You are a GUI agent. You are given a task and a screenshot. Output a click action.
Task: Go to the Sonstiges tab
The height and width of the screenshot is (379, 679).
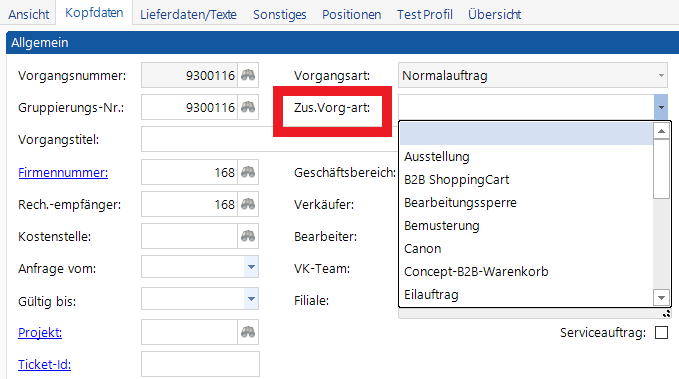pyautogui.click(x=279, y=14)
